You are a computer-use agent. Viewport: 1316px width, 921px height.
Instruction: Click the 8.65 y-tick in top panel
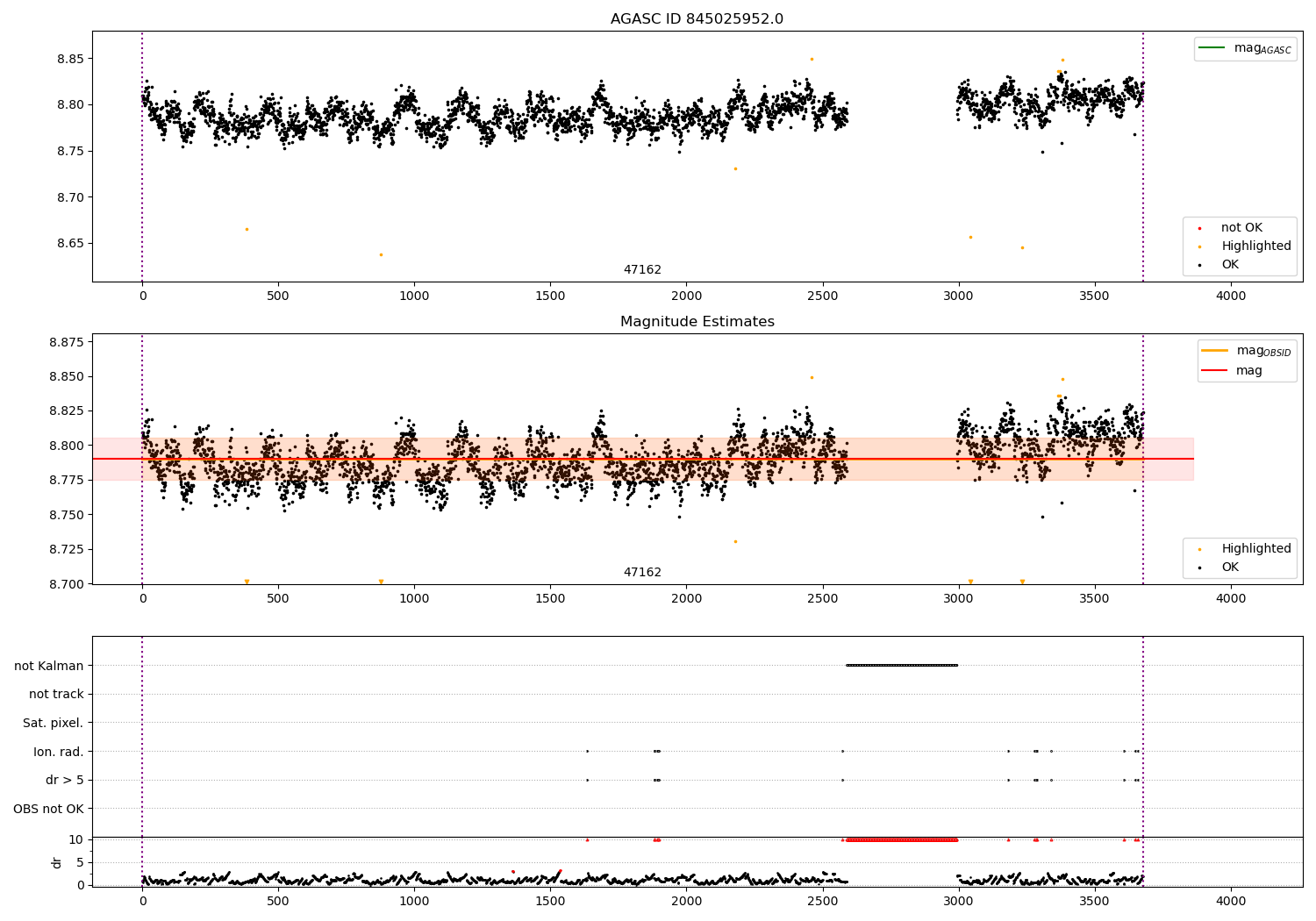[70, 244]
